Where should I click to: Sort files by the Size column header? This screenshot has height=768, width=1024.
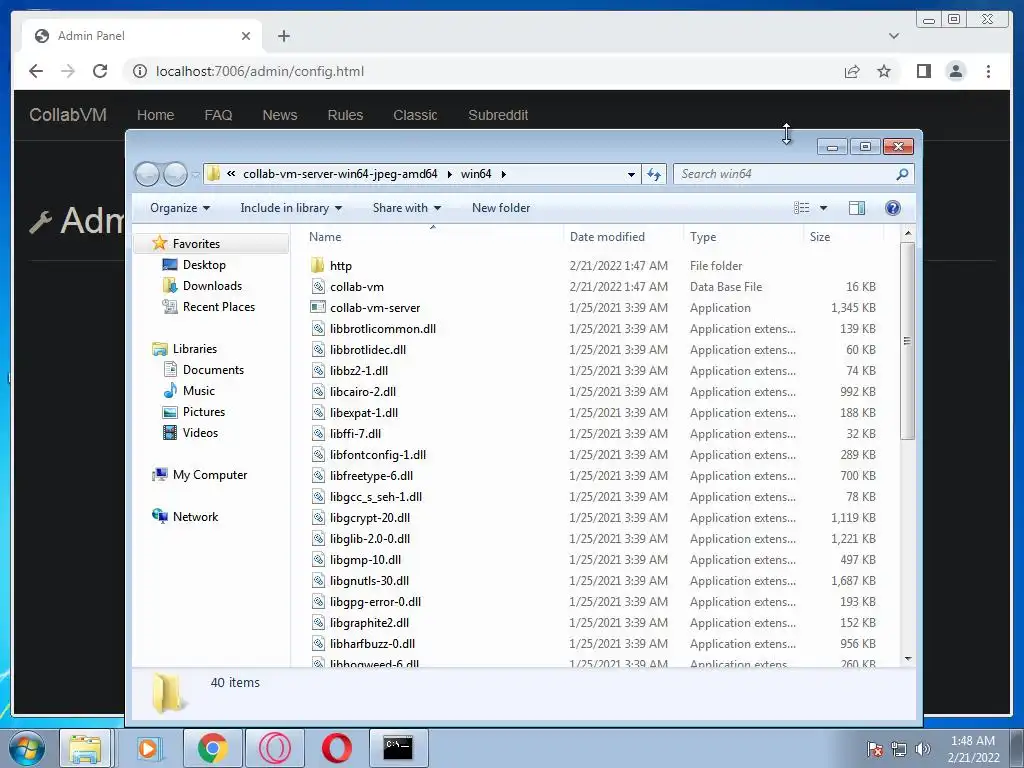point(843,236)
